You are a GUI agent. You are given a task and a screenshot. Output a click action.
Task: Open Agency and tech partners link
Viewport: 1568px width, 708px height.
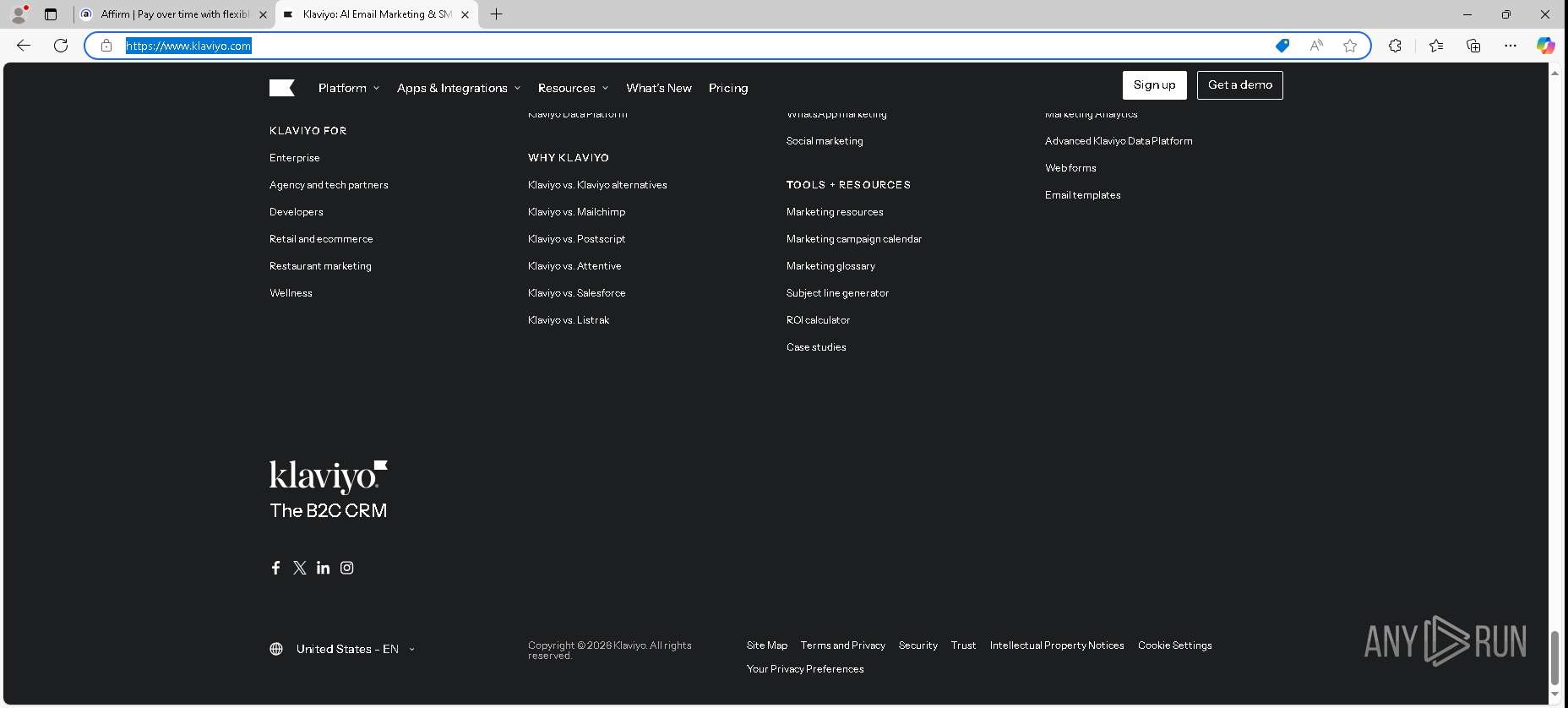click(x=329, y=185)
